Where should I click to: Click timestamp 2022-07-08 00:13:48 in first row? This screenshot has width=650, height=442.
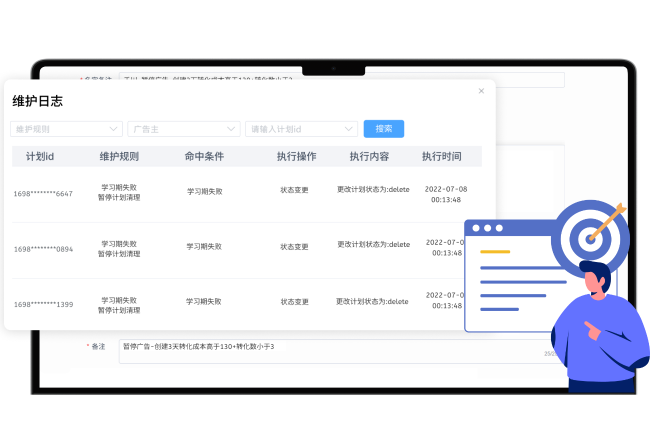click(x=446, y=194)
